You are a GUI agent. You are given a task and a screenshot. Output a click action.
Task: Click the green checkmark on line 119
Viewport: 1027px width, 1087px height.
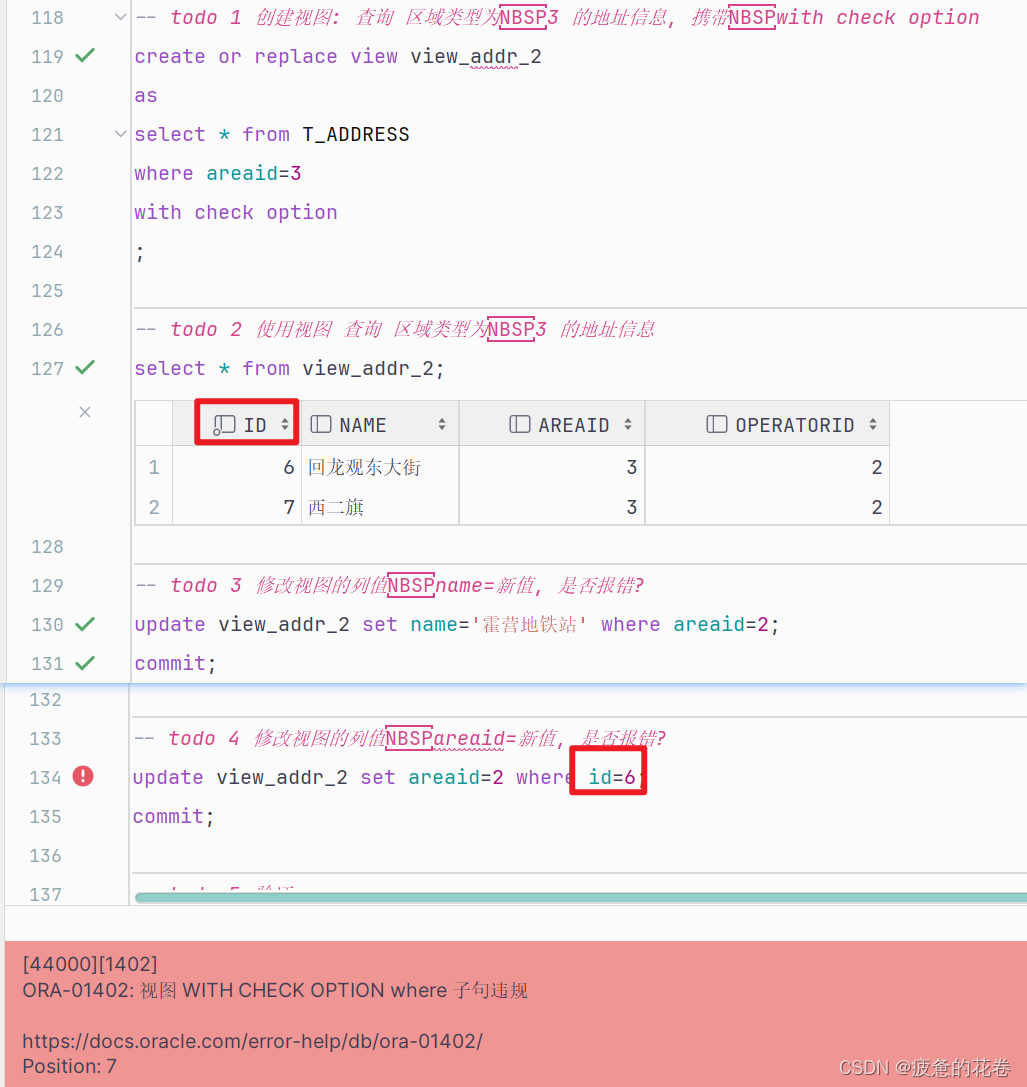[x=85, y=55]
